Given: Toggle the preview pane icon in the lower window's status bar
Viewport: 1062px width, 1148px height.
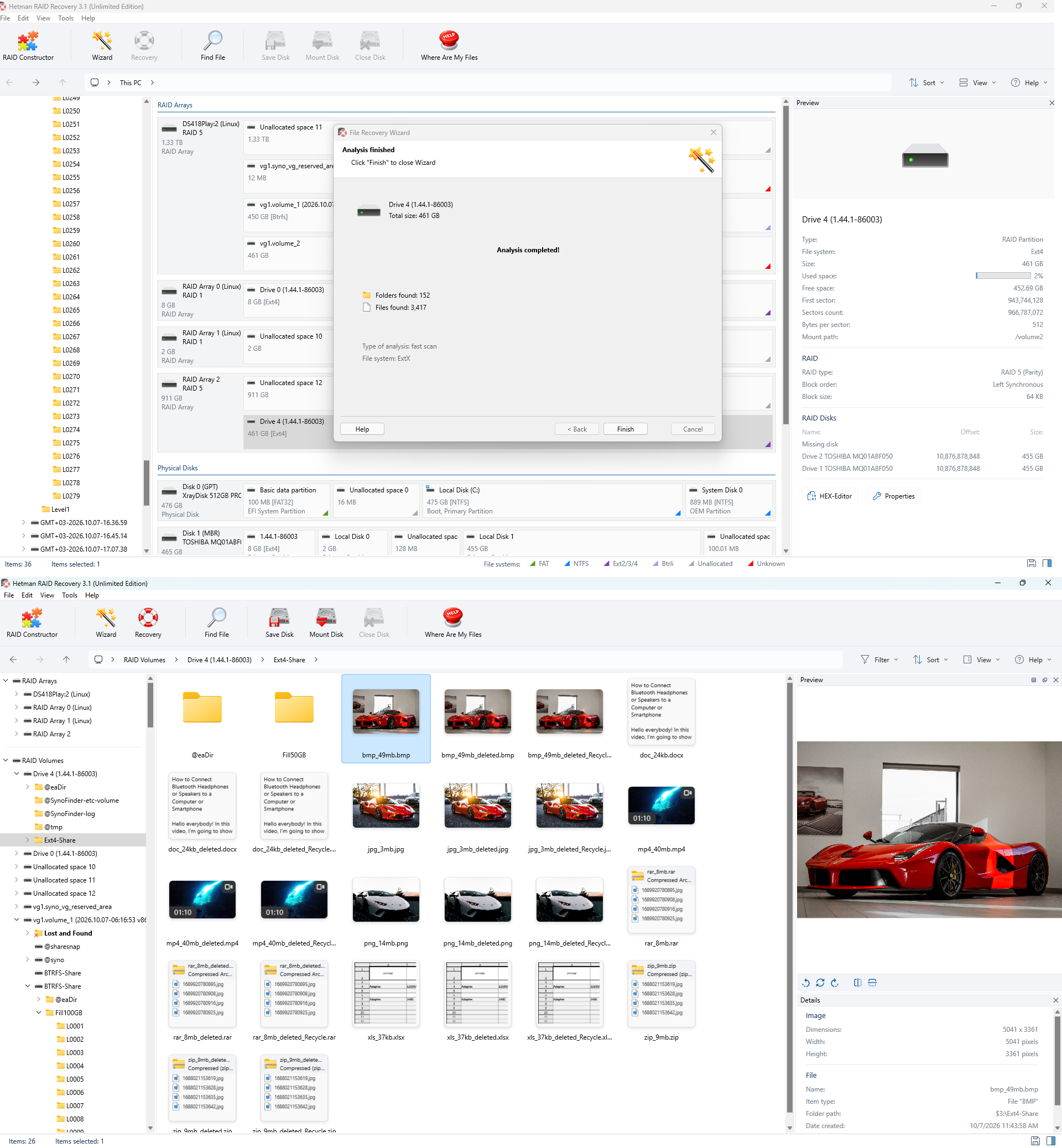Looking at the screenshot, I should [1050, 1141].
